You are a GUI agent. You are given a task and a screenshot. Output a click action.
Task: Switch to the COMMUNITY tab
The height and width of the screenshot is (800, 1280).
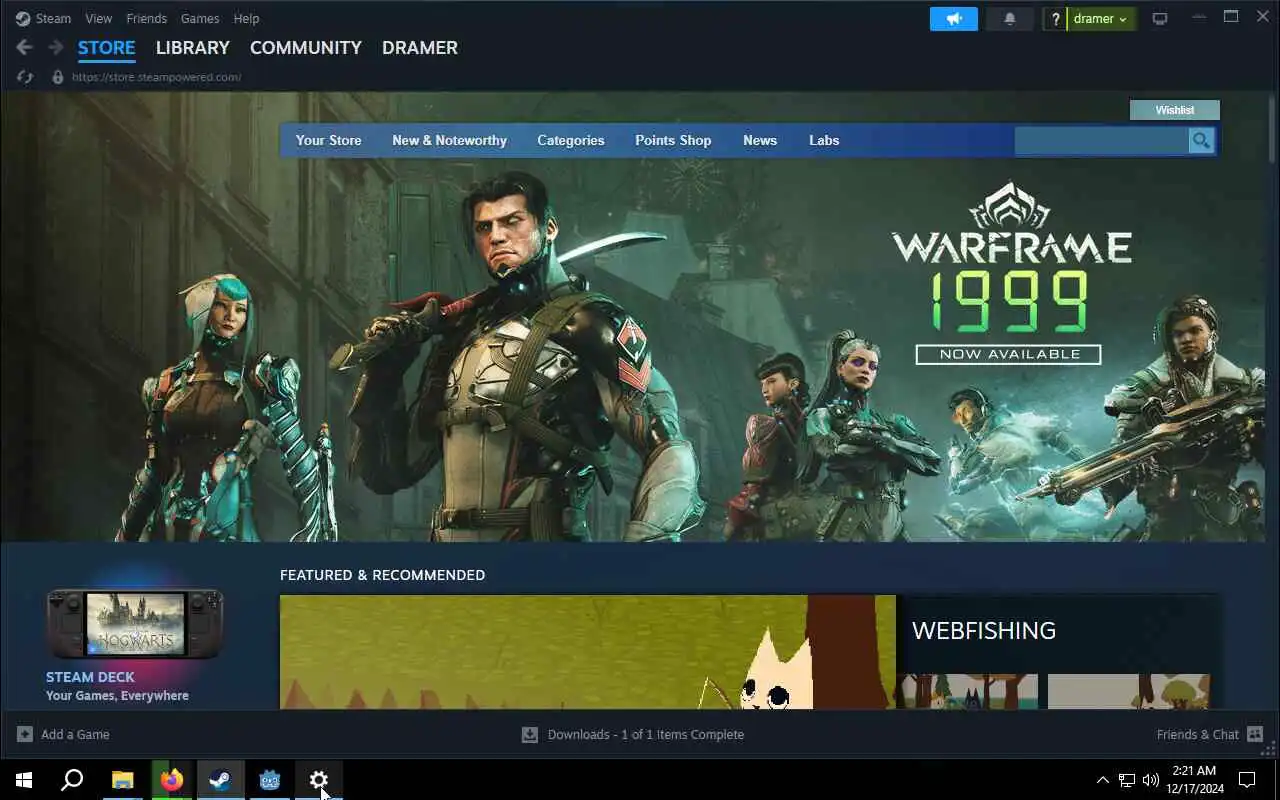pyautogui.click(x=305, y=48)
